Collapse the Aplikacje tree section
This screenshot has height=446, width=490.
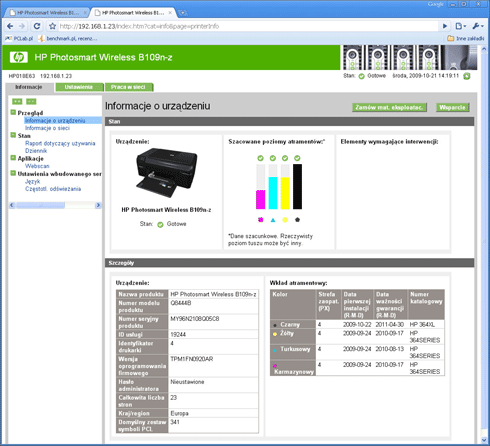click(x=13, y=158)
